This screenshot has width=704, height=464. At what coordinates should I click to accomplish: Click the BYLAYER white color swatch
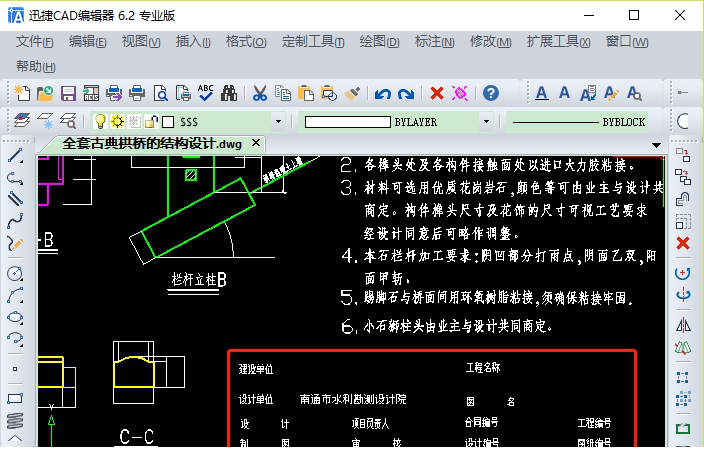[348, 122]
